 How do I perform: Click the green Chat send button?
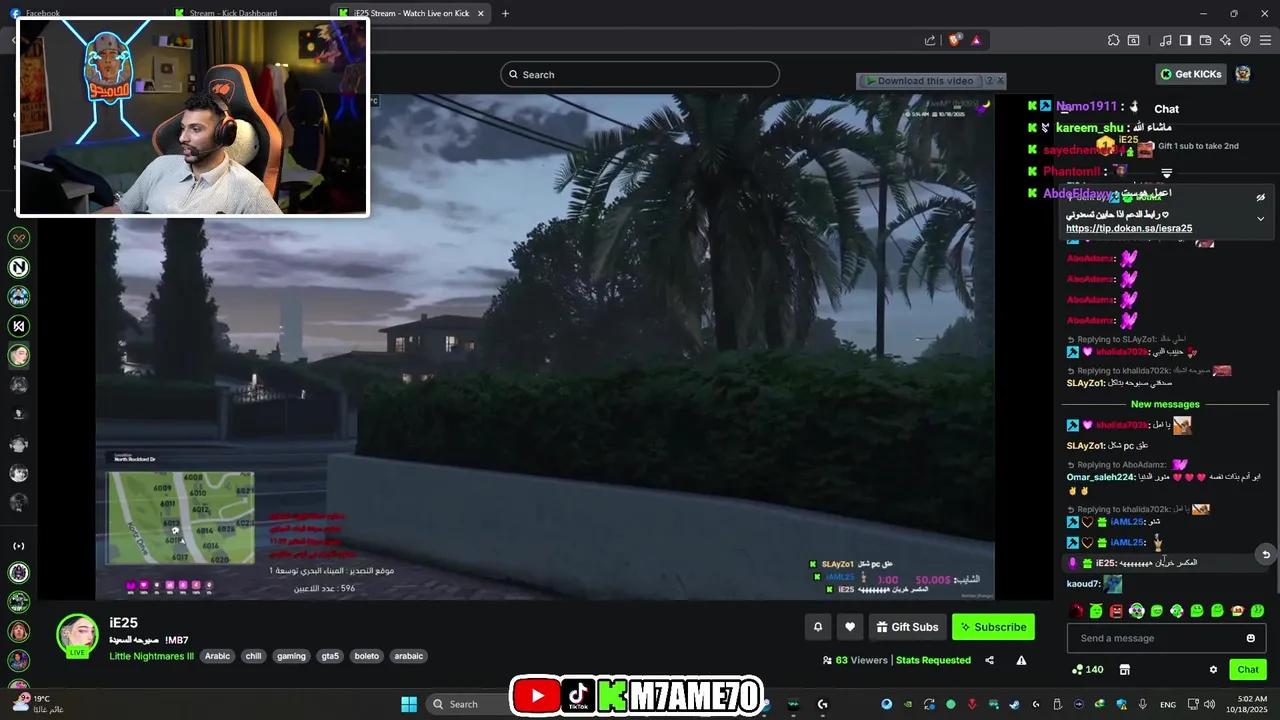coord(1248,670)
